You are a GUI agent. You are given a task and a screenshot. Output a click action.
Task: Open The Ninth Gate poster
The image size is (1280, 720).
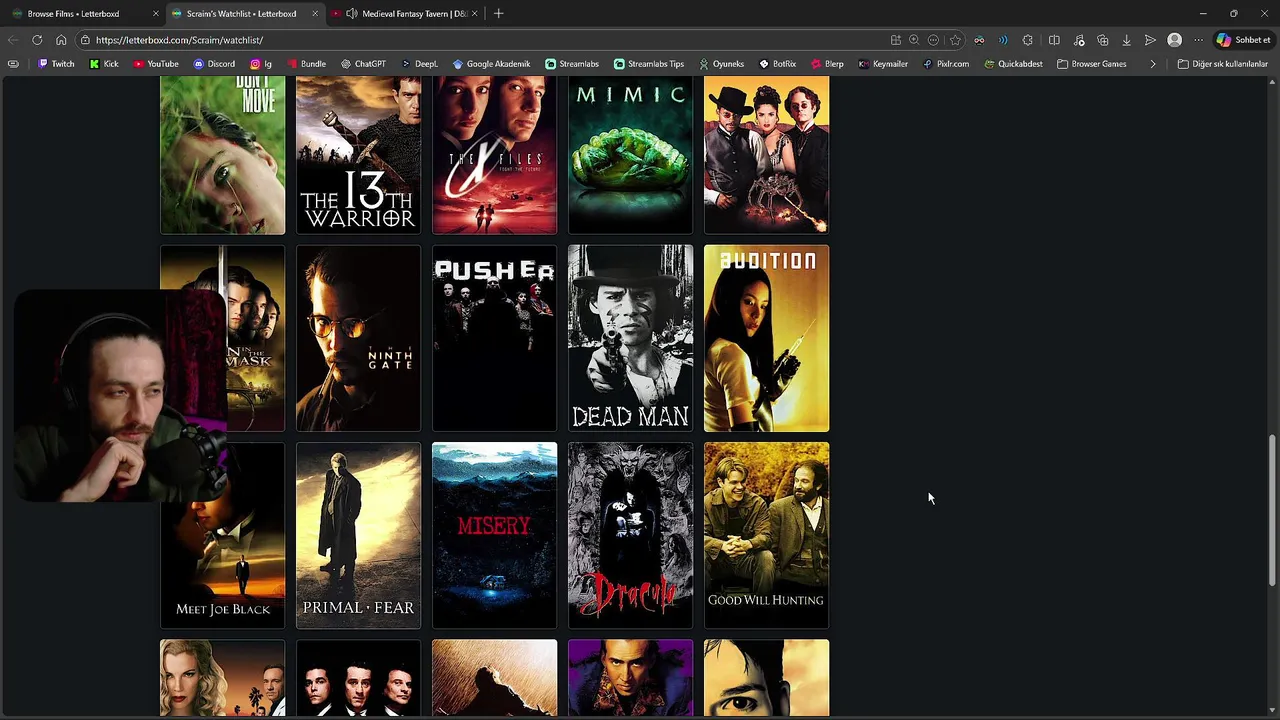(358, 338)
